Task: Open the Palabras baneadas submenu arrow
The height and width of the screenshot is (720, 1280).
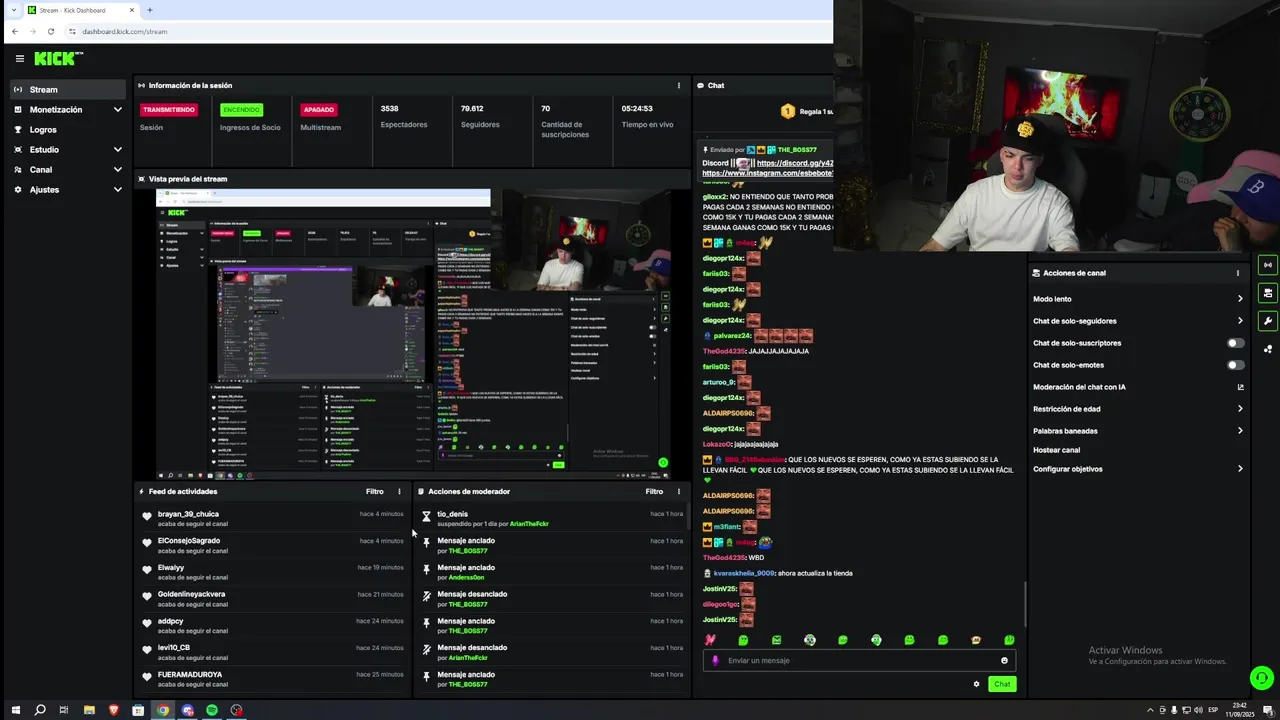Action: tap(1240, 431)
